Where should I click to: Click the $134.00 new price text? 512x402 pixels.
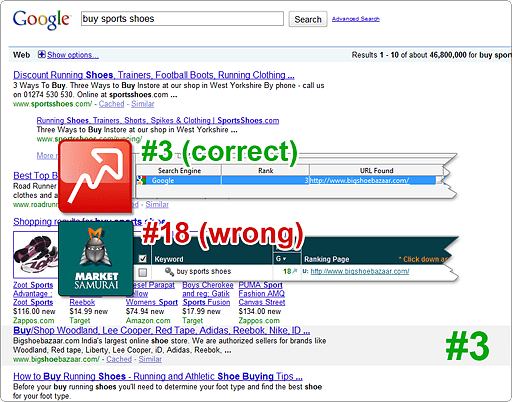tap(260, 311)
